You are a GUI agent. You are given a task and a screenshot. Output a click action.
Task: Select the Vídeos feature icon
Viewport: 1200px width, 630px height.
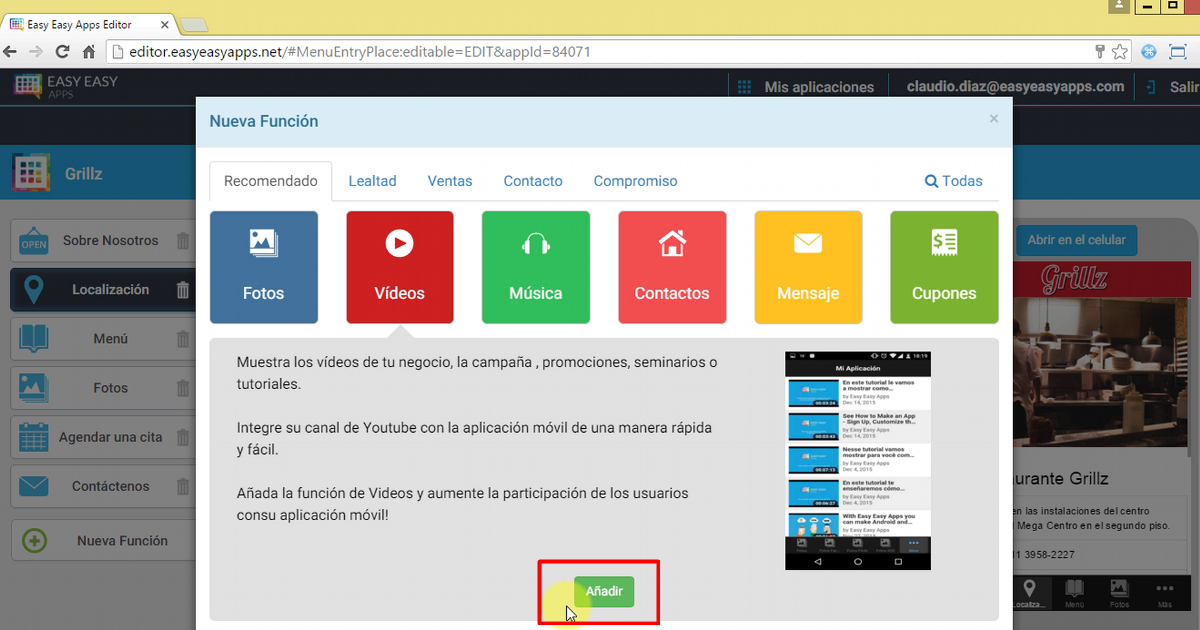399,267
